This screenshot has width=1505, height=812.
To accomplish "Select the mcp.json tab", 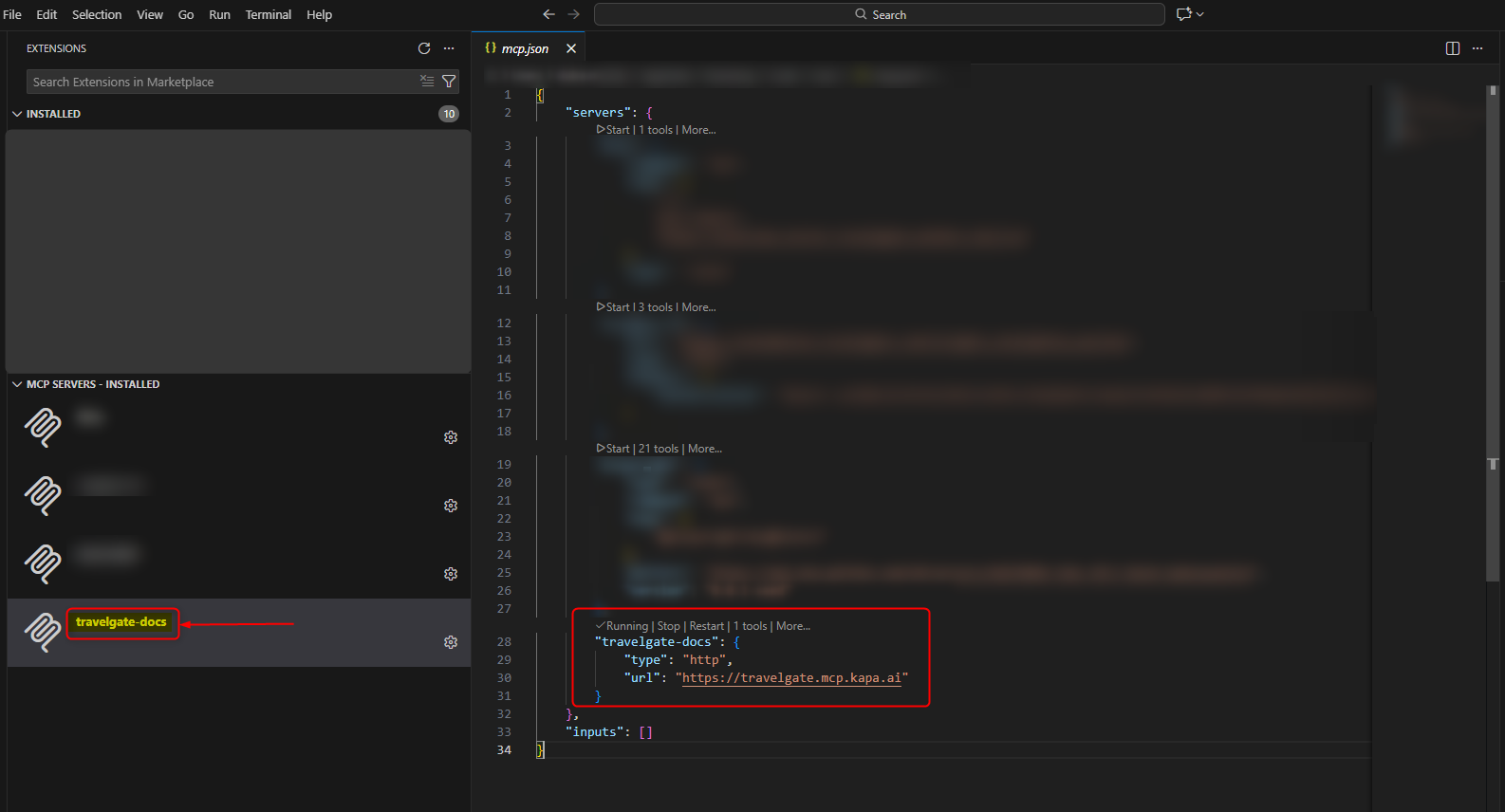I will (524, 48).
